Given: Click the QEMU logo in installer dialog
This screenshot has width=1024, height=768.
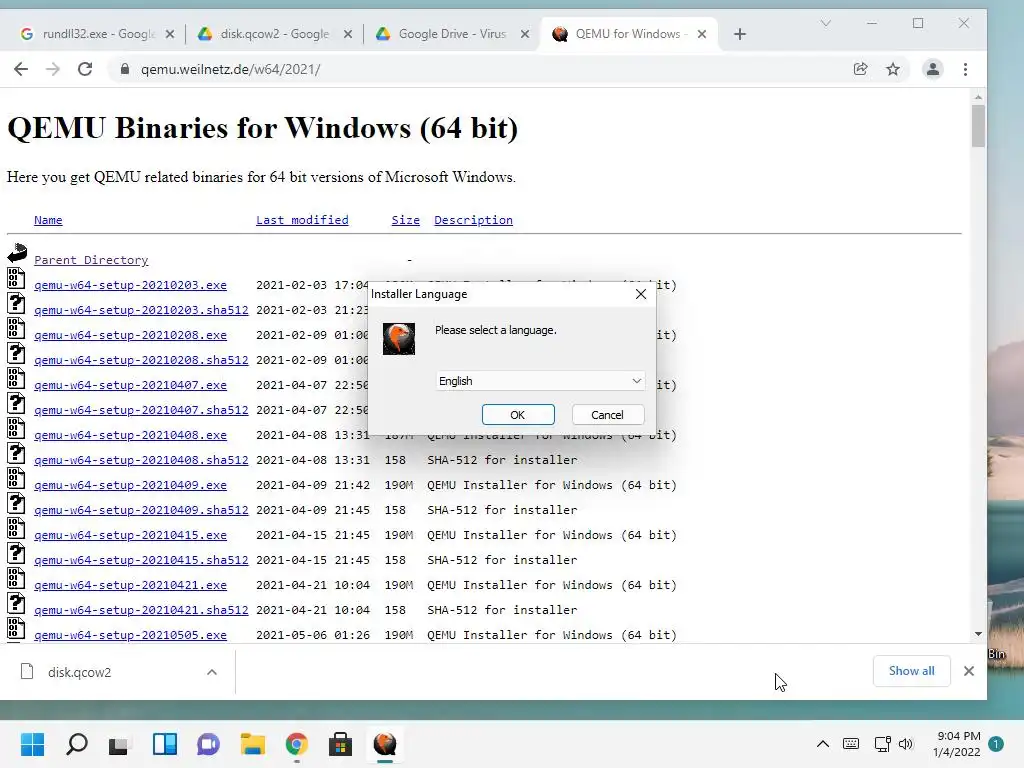Looking at the screenshot, I should click(399, 338).
